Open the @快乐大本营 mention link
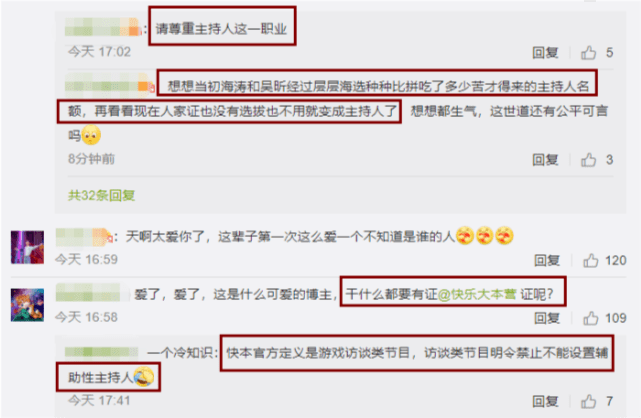Viewport: 641px width, 418px height. point(477,294)
